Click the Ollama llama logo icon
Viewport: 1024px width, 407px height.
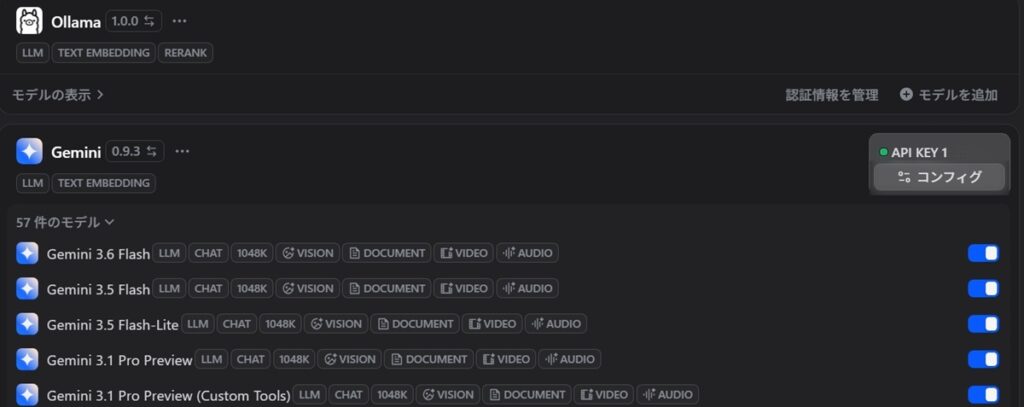29,21
